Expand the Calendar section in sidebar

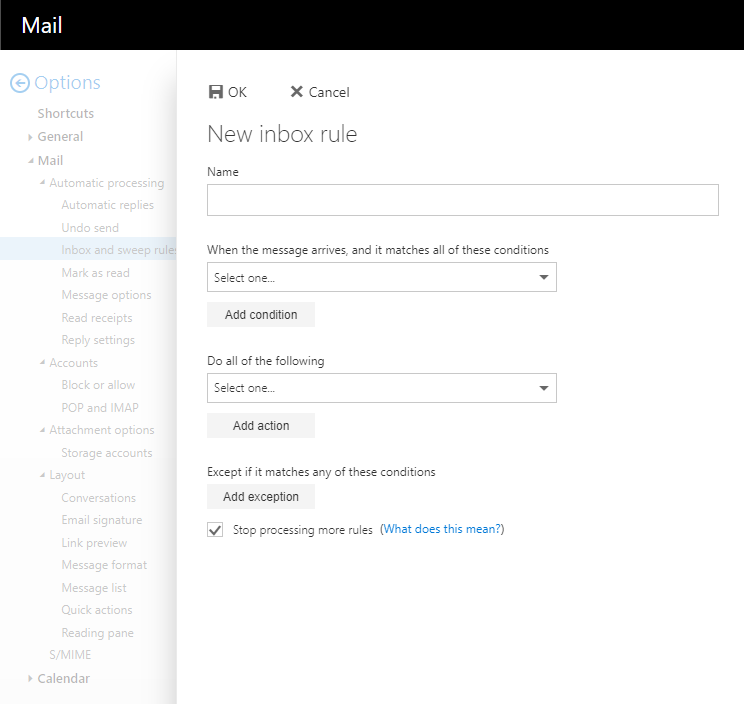tap(31, 679)
